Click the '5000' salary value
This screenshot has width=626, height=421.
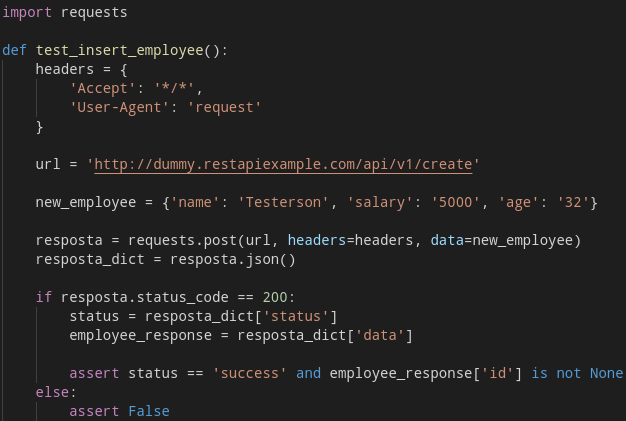456,202
